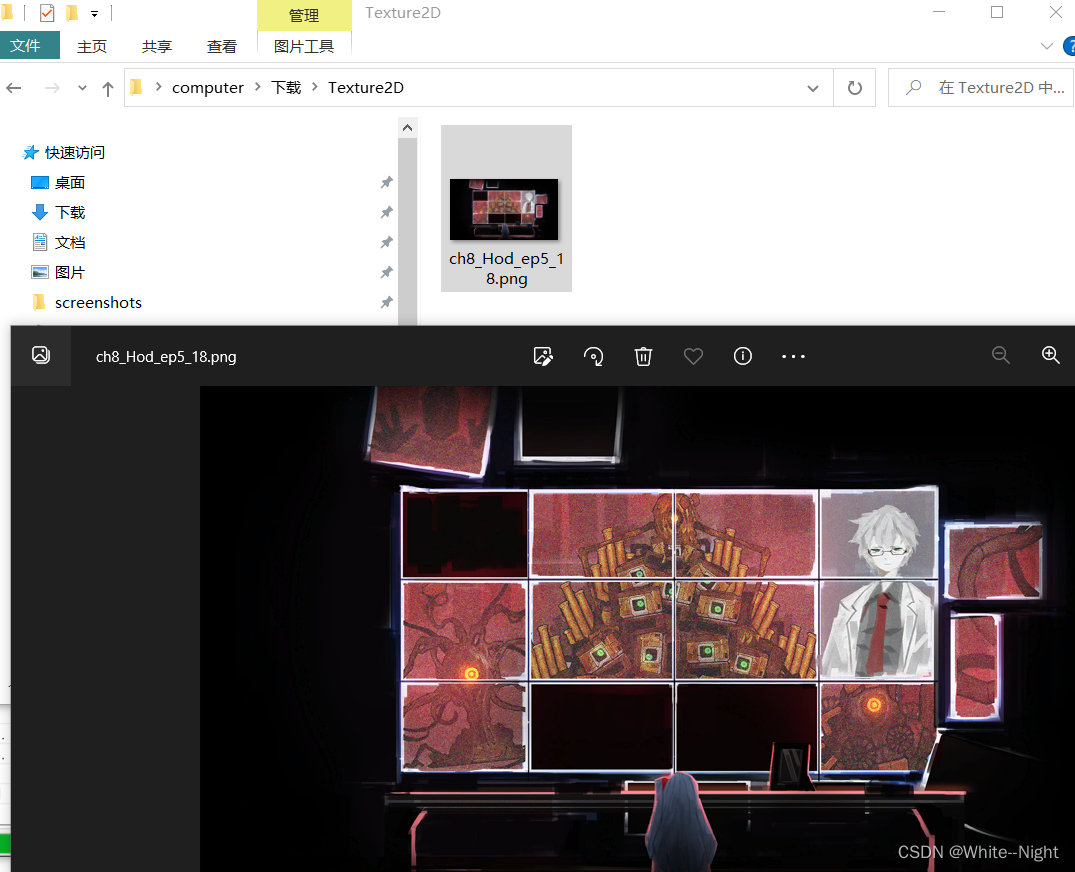The width and height of the screenshot is (1075, 872).
Task: Click Texture2D in the address path
Action: 365,88
